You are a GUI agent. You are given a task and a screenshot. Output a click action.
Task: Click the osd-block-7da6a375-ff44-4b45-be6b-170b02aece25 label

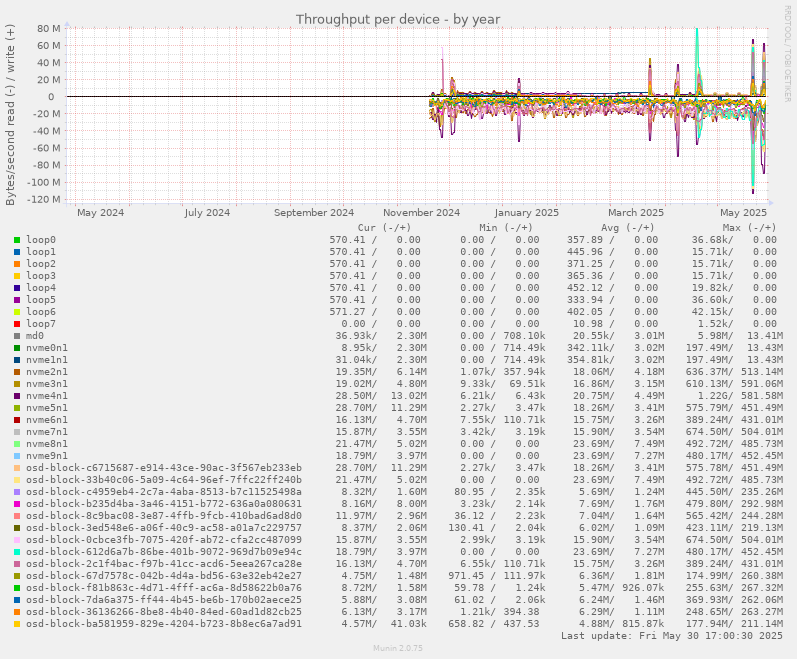pos(164,600)
